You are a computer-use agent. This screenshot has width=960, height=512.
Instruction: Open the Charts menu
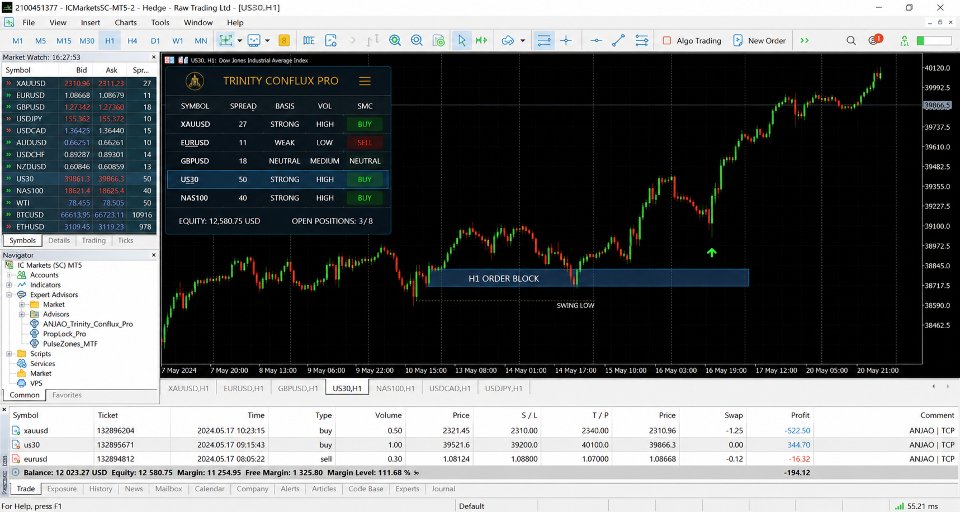coord(126,23)
